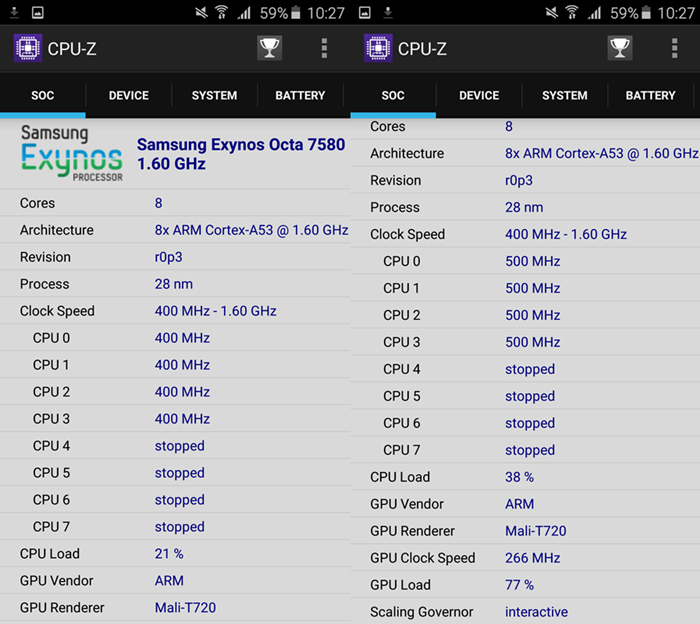This screenshot has height=624, width=700.
Task: Tap the Architecture row in right screenshot
Action: [x=525, y=154]
